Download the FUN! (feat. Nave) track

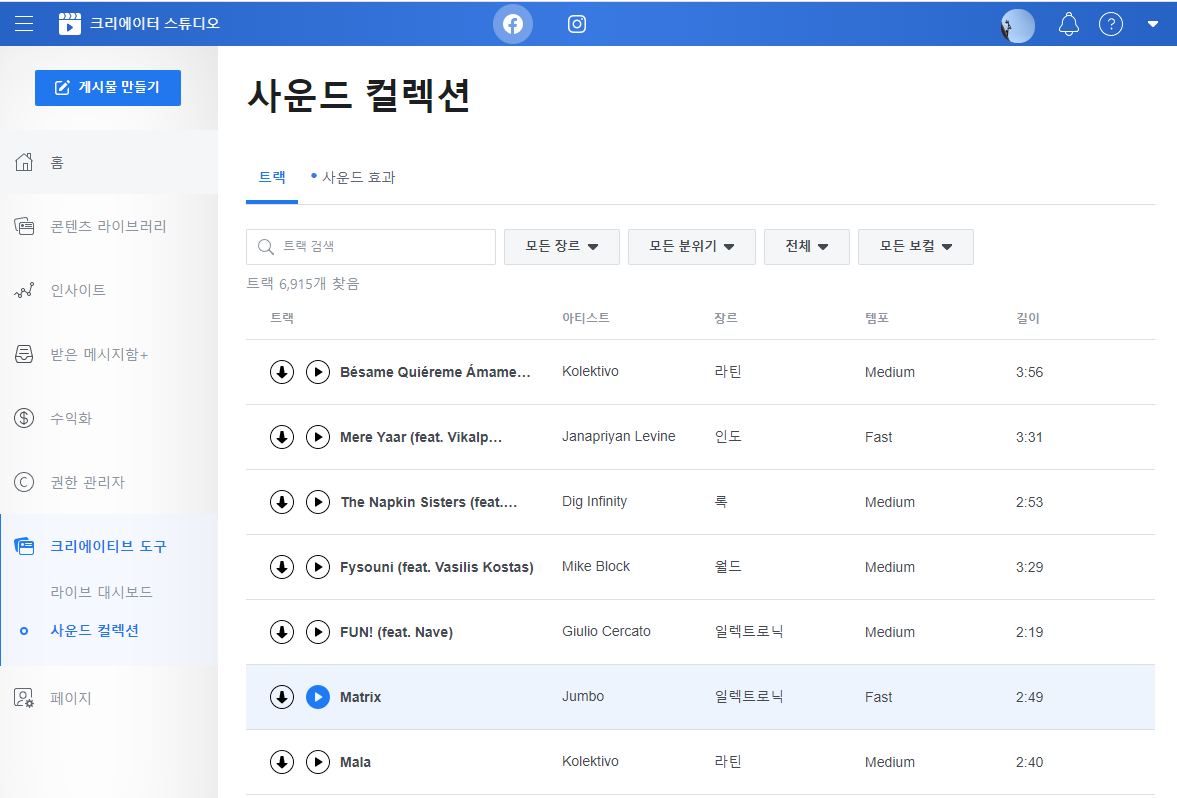click(x=282, y=632)
